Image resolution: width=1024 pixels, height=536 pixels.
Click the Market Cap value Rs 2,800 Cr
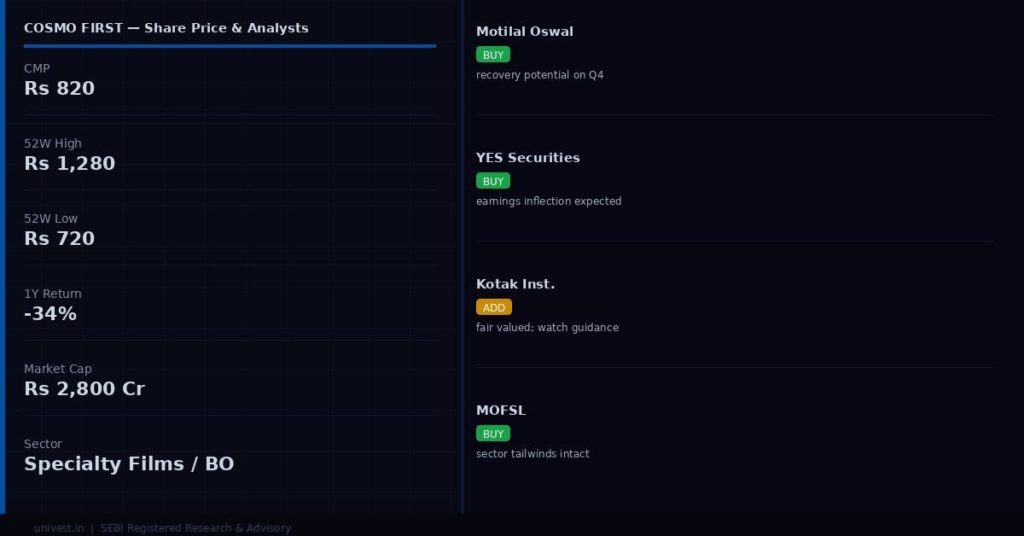click(85, 388)
